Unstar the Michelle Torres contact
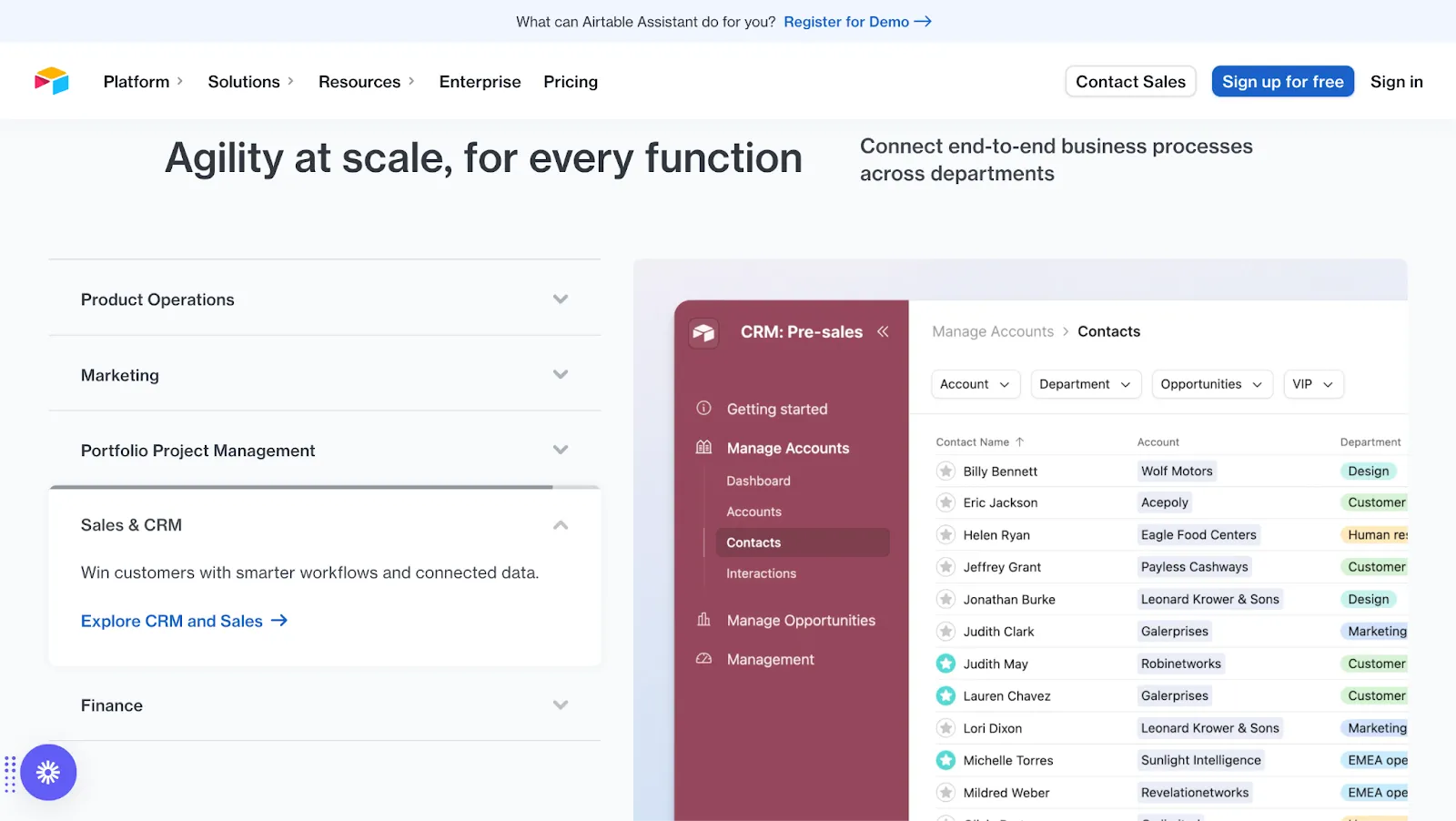The width and height of the screenshot is (1456, 821). [946, 760]
